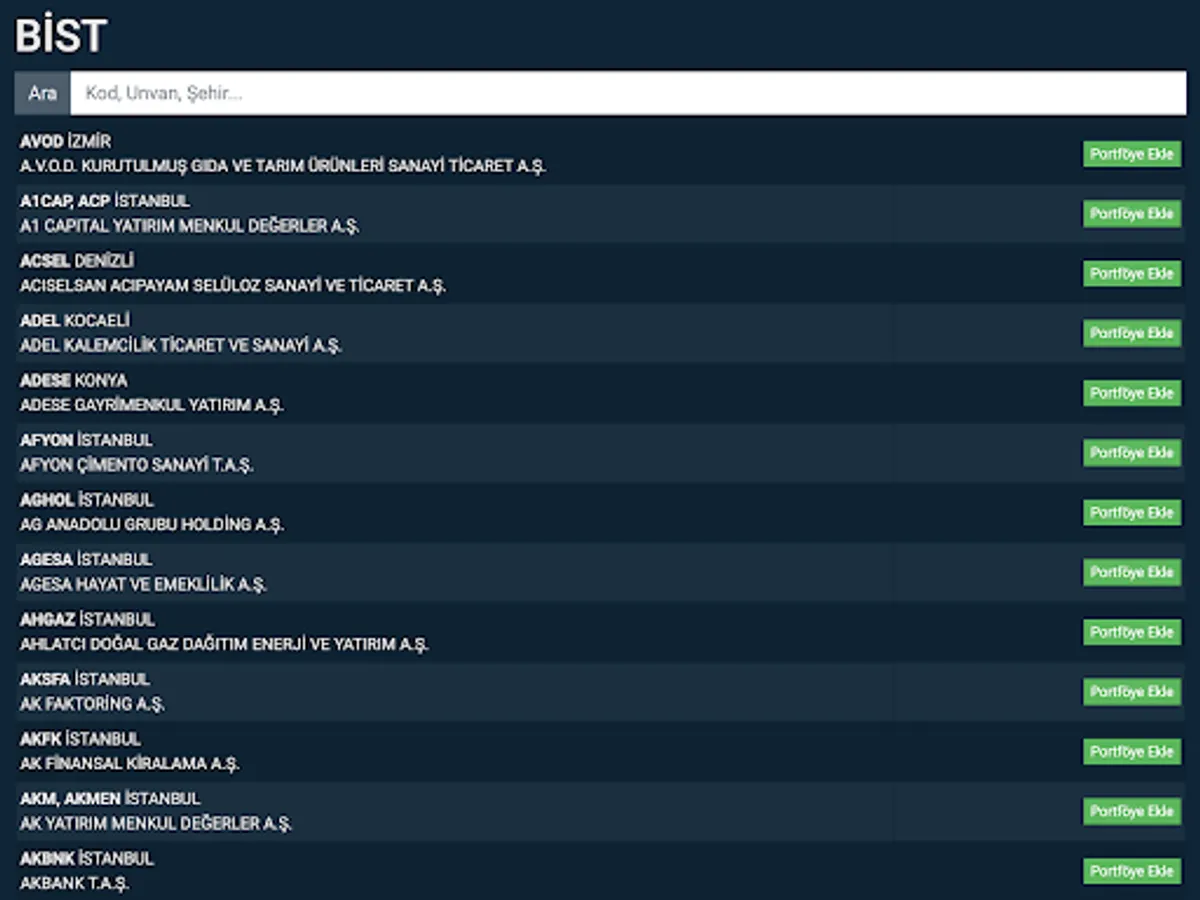Viewport: 1200px width, 900px height.
Task: Add AKFK to portfolio
Action: (1132, 752)
